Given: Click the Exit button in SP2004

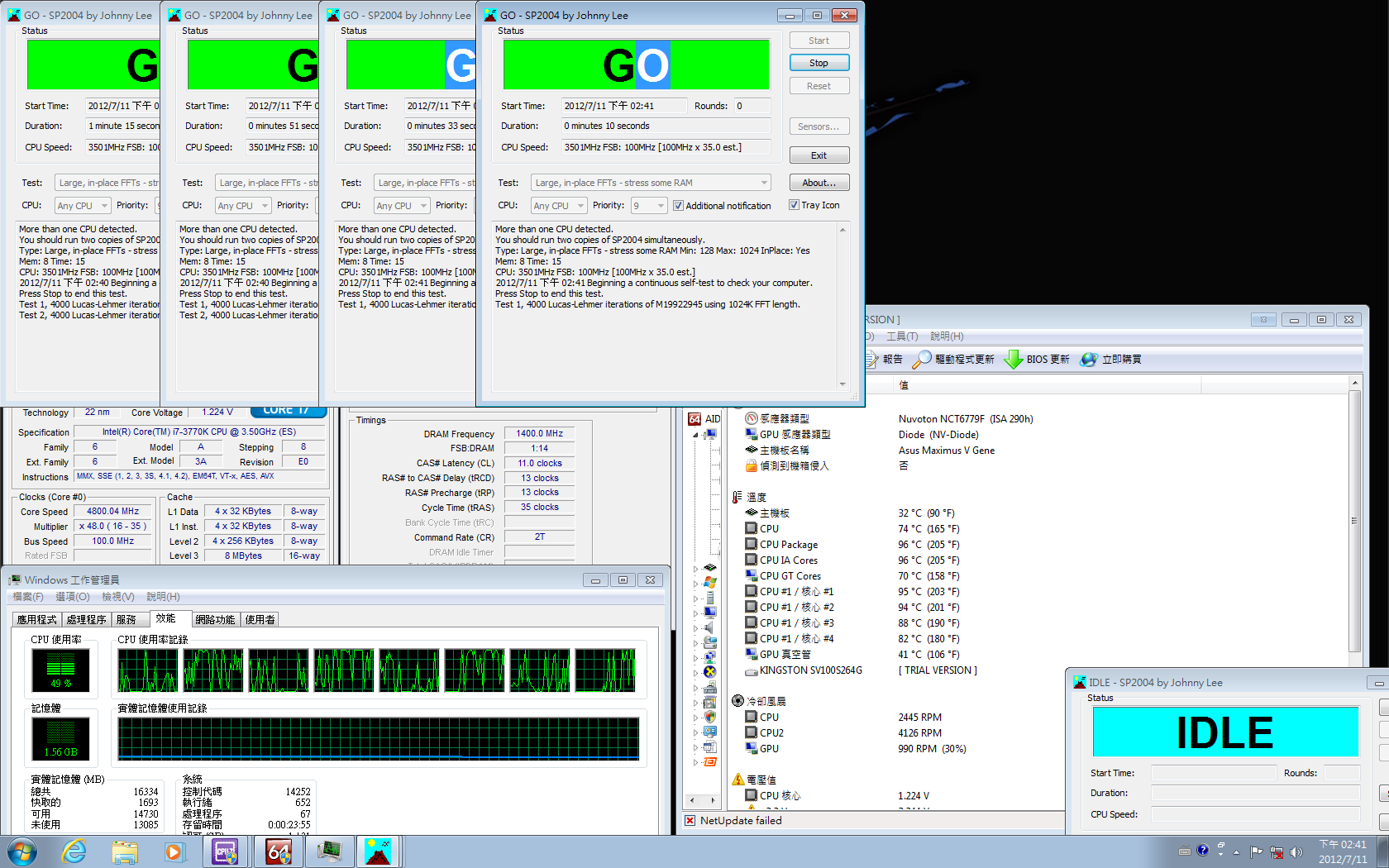Looking at the screenshot, I should pyautogui.click(x=819, y=155).
